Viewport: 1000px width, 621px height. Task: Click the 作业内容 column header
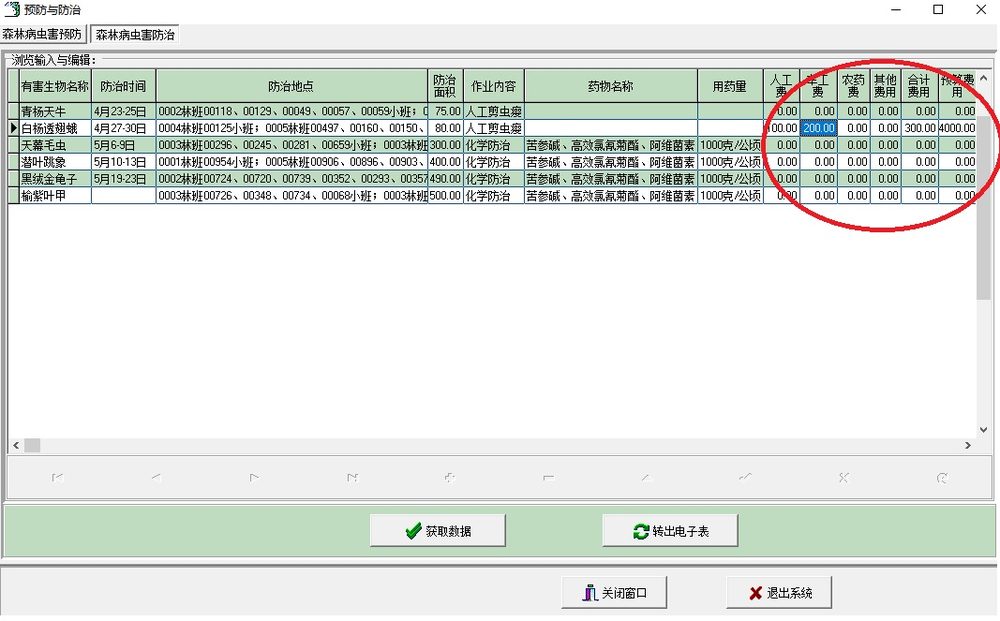coord(494,86)
